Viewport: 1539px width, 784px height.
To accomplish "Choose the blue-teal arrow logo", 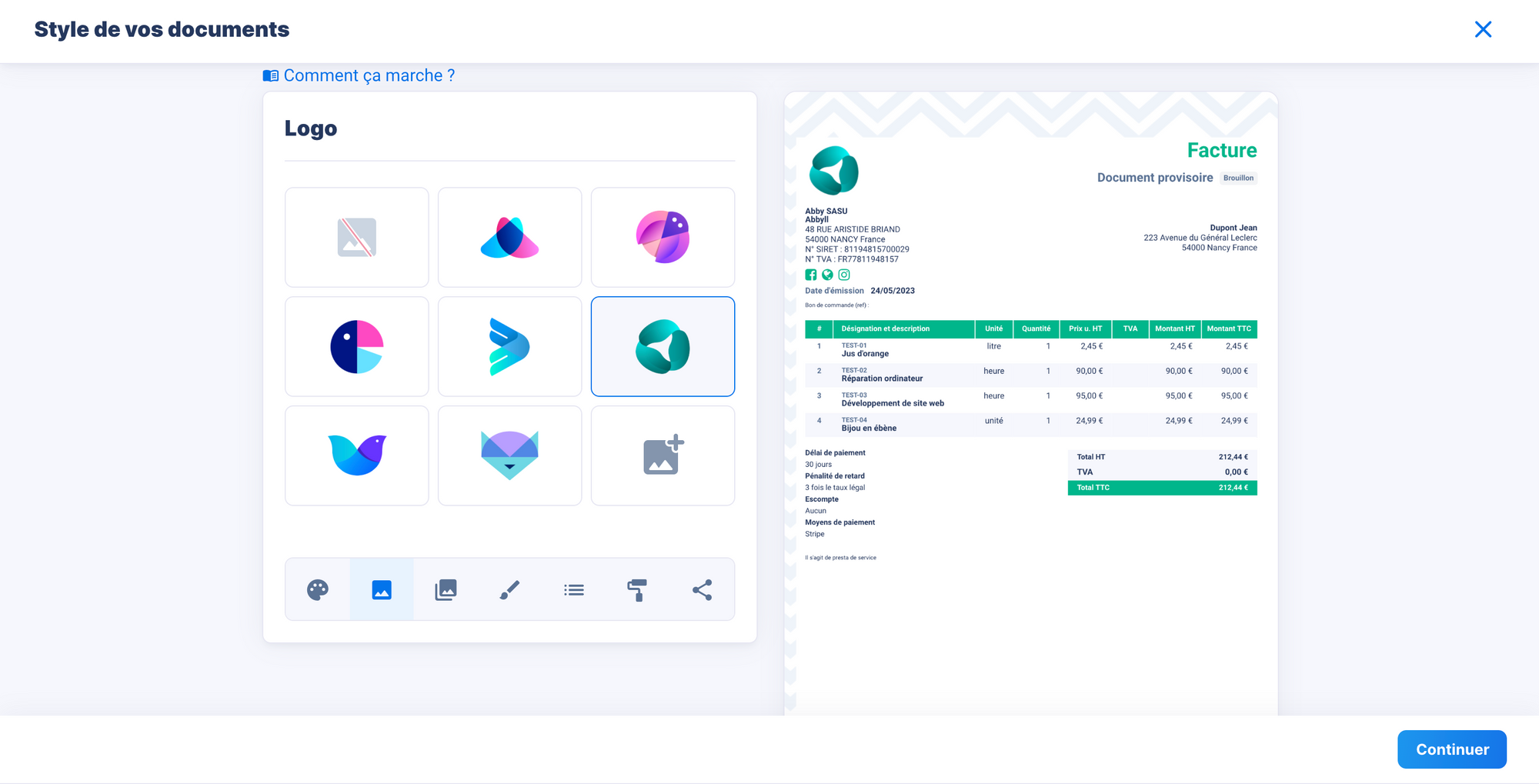I will 509,346.
